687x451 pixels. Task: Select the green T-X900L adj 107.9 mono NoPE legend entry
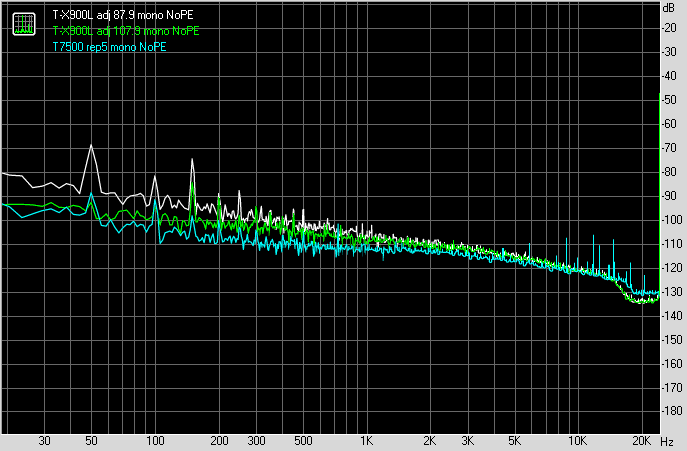click(126, 31)
